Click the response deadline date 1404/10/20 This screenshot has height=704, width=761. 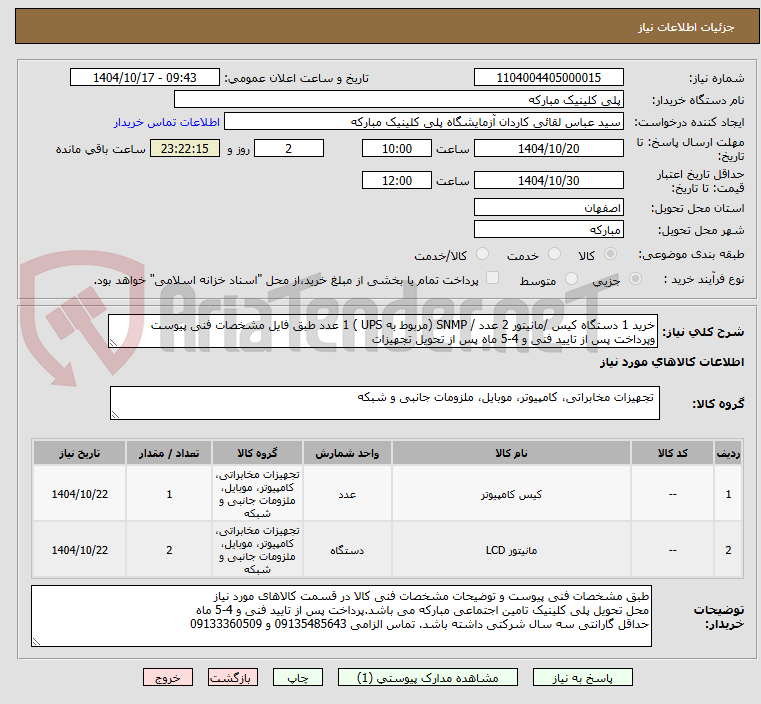[548, 148]
